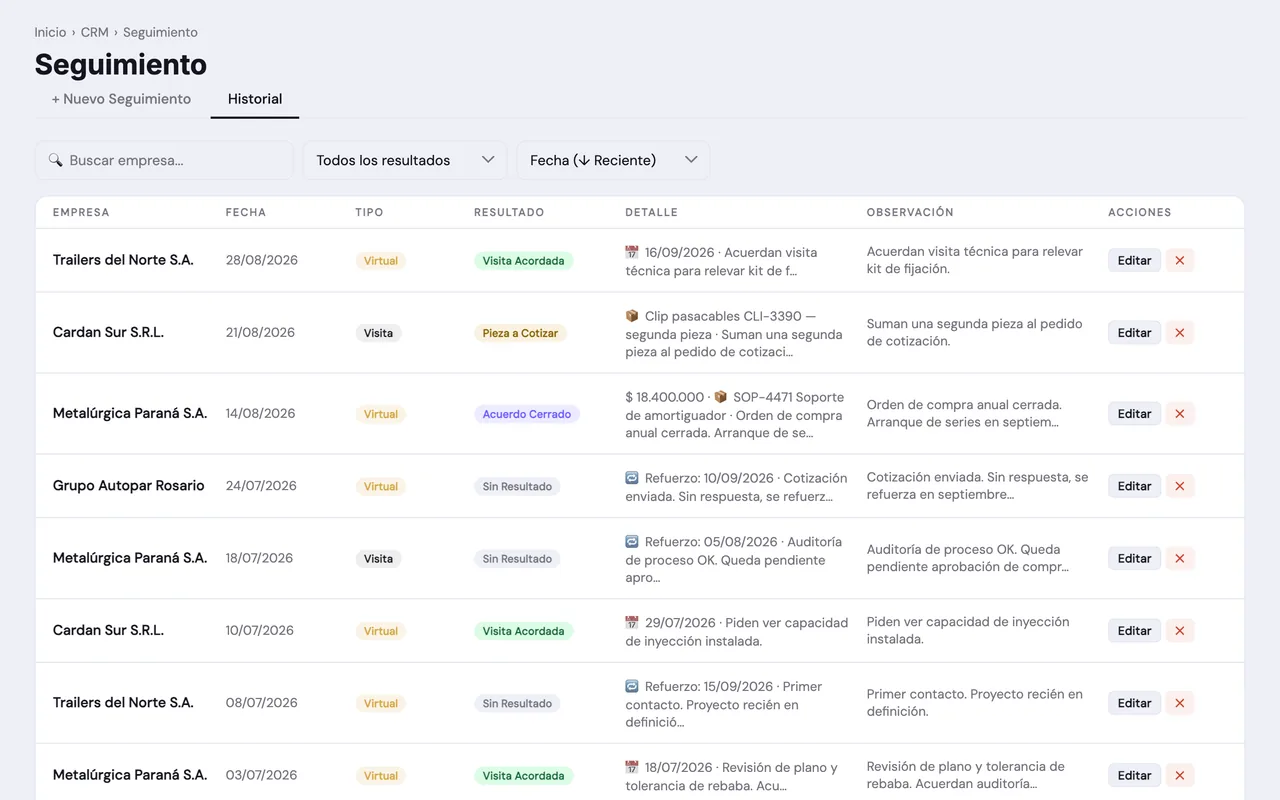Switch to the Nuevo Seguimiento tab
This screenshot has width=1280, height=800.
pos(121,99)
